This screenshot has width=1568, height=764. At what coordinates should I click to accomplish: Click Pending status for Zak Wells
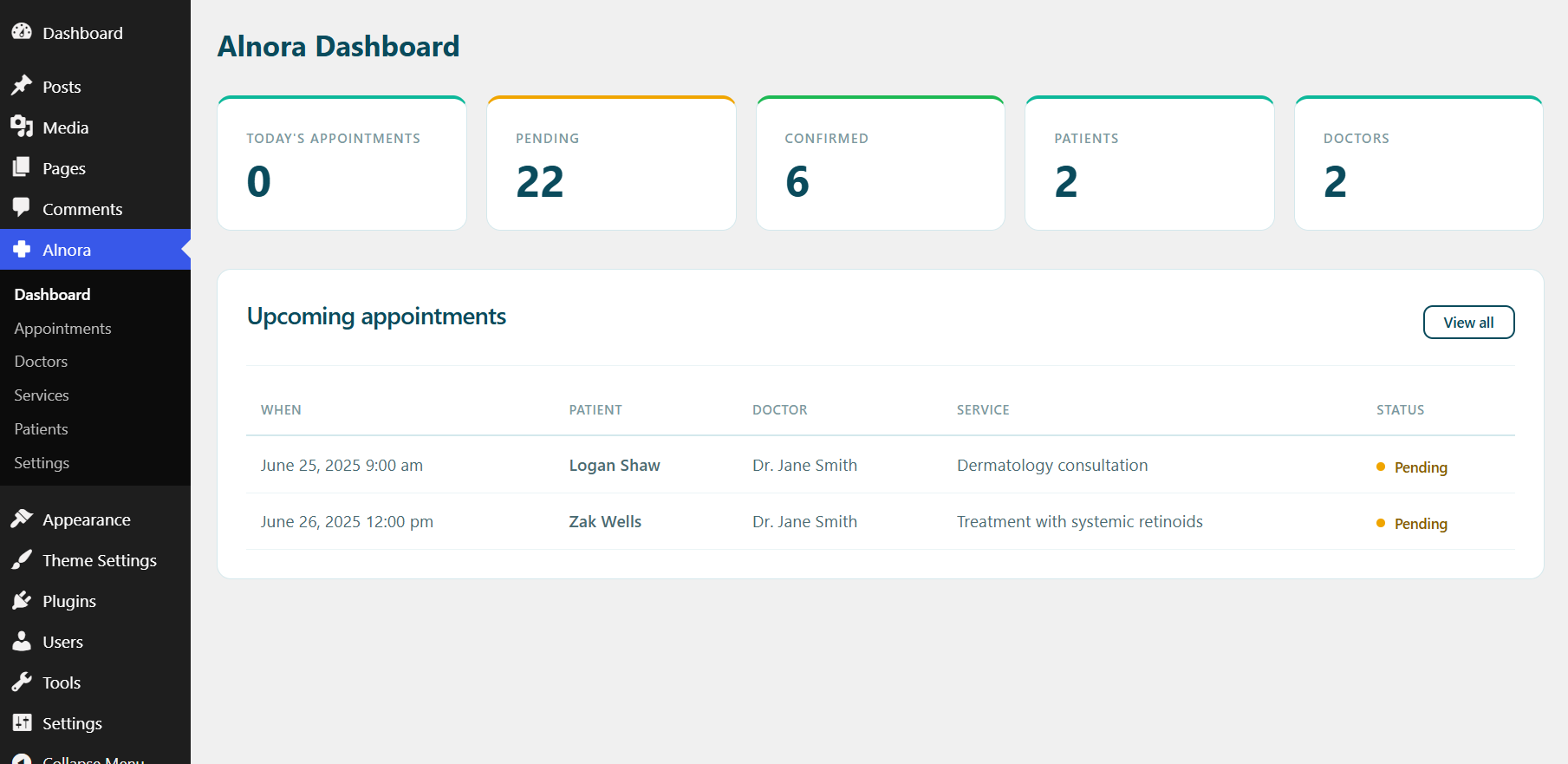click(x=1412, y=524)
